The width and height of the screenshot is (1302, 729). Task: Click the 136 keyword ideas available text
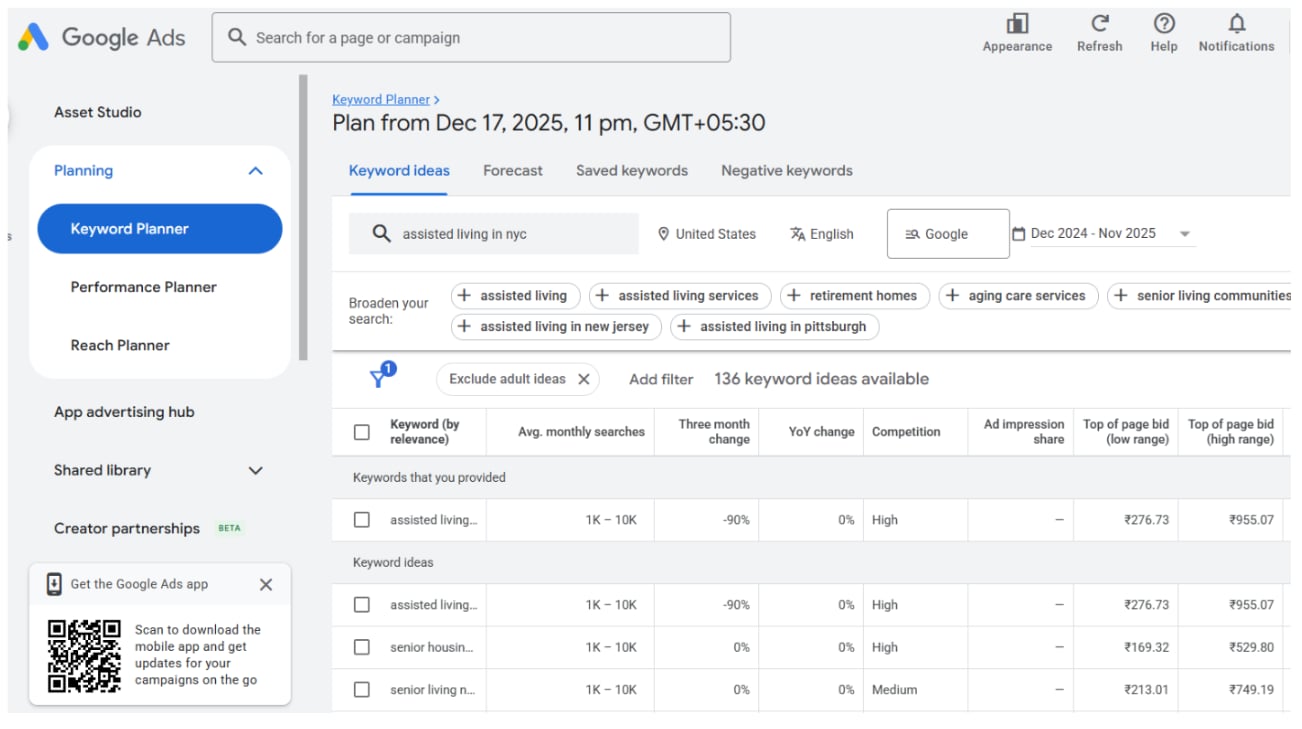(821, 379)
